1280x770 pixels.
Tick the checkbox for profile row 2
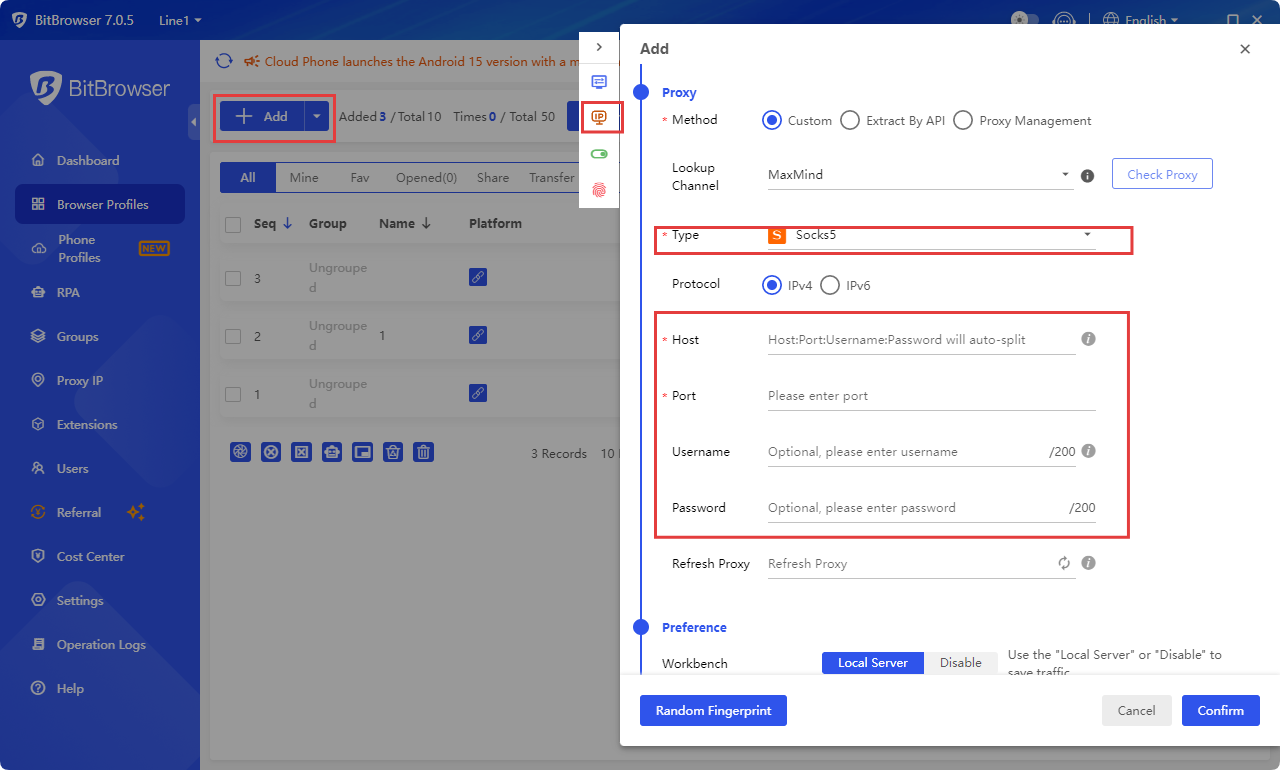233,335
